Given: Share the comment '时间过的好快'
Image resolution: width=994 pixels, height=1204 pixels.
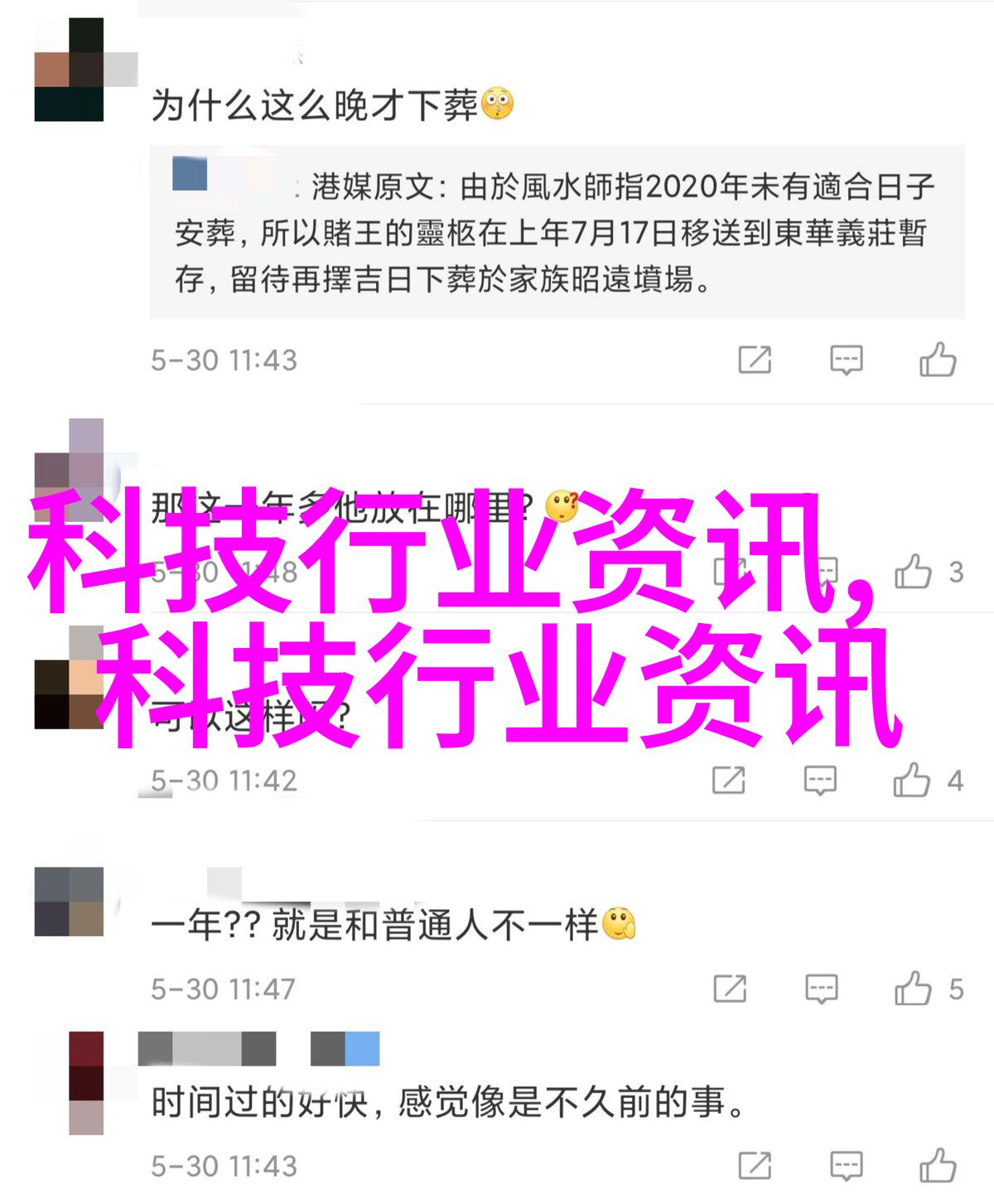Looking at the screenshot, I should [x=755, y=1166].
